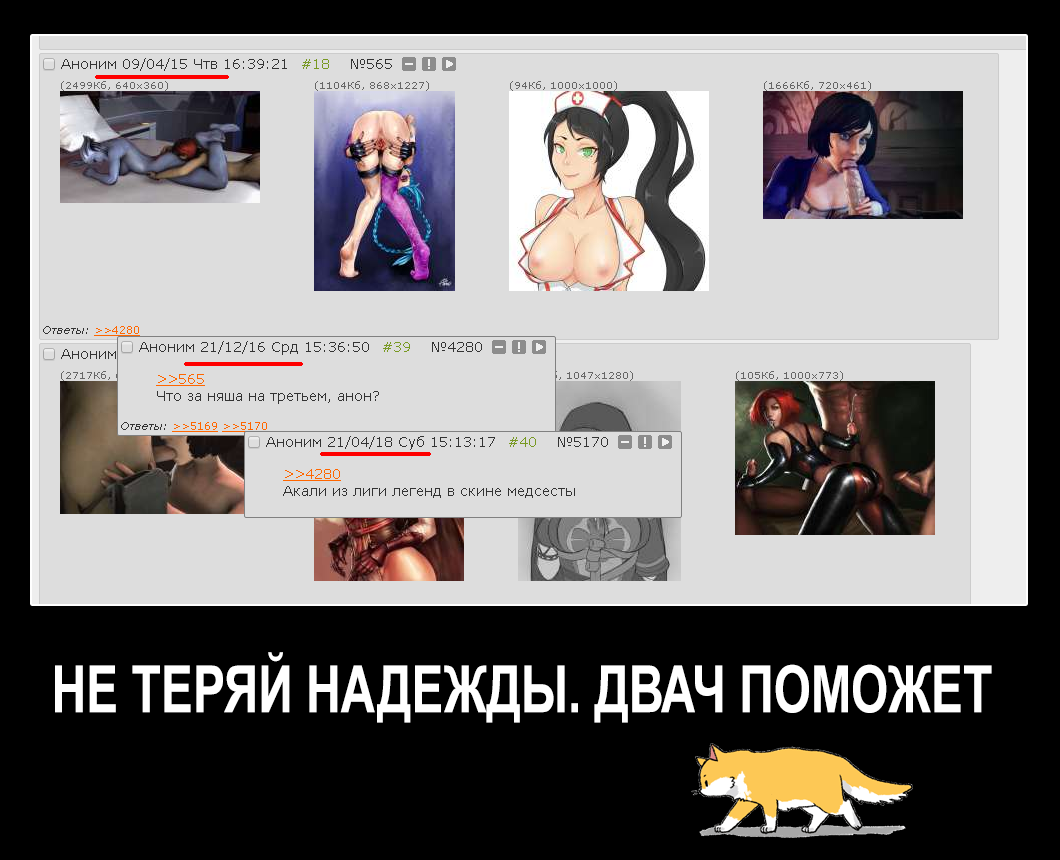The image size is (1060, 860).
Task: Click the file info text (2499Кб, 640x360)
Action: click(114, 85)
